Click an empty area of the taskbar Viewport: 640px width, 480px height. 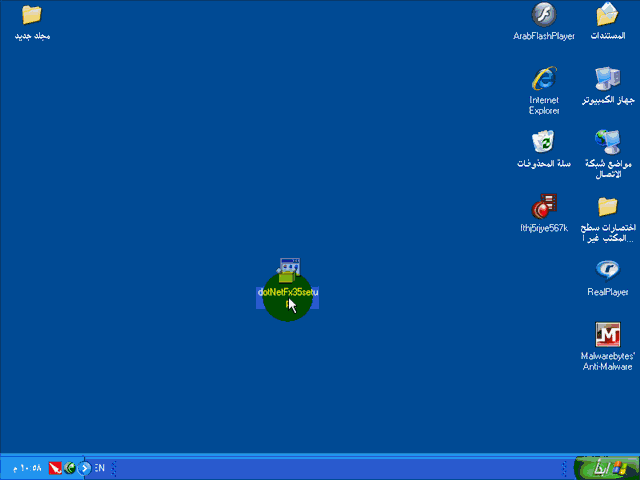pyautogui.click(x=340, y=468)
